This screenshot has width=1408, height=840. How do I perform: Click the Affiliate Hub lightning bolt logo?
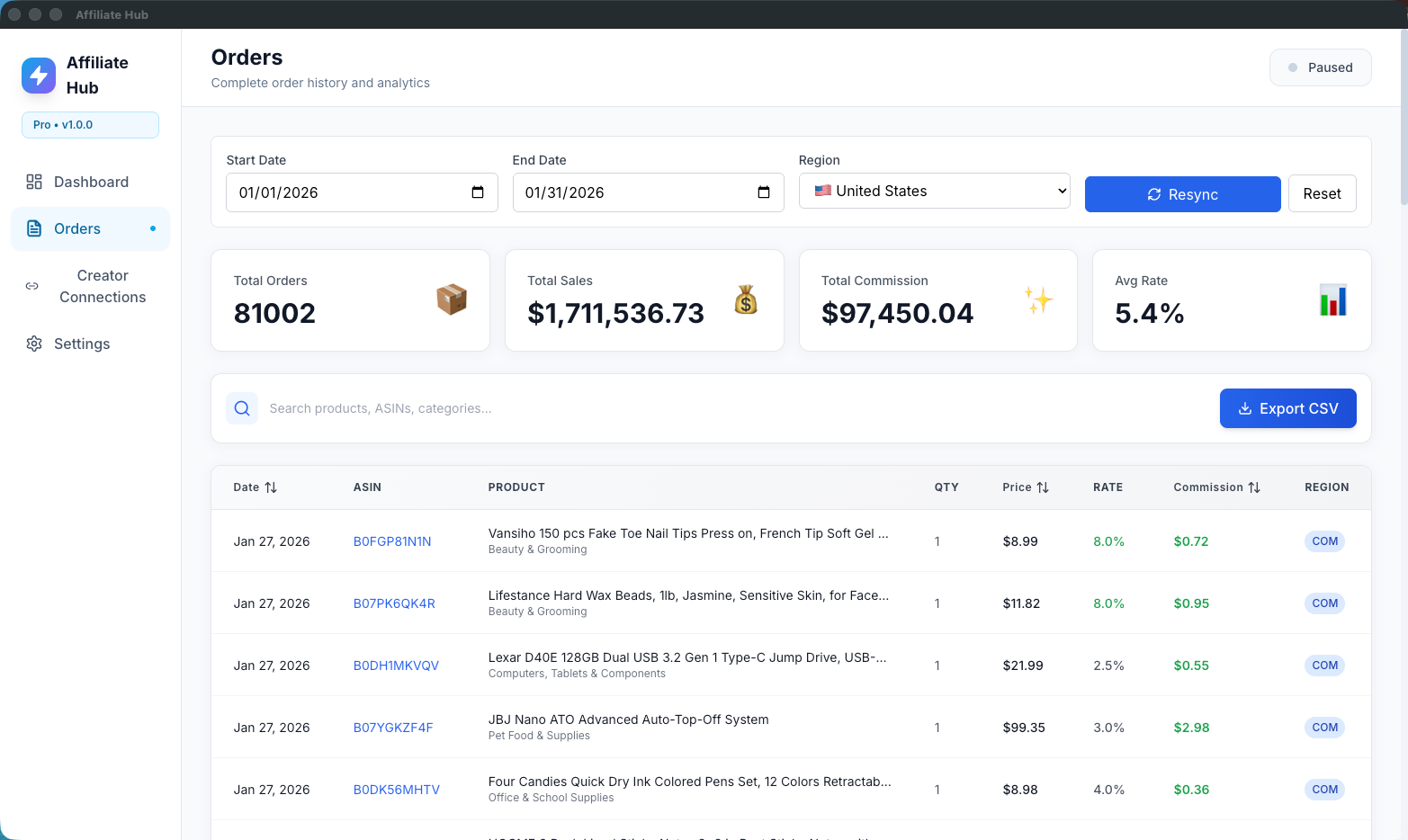39,76
